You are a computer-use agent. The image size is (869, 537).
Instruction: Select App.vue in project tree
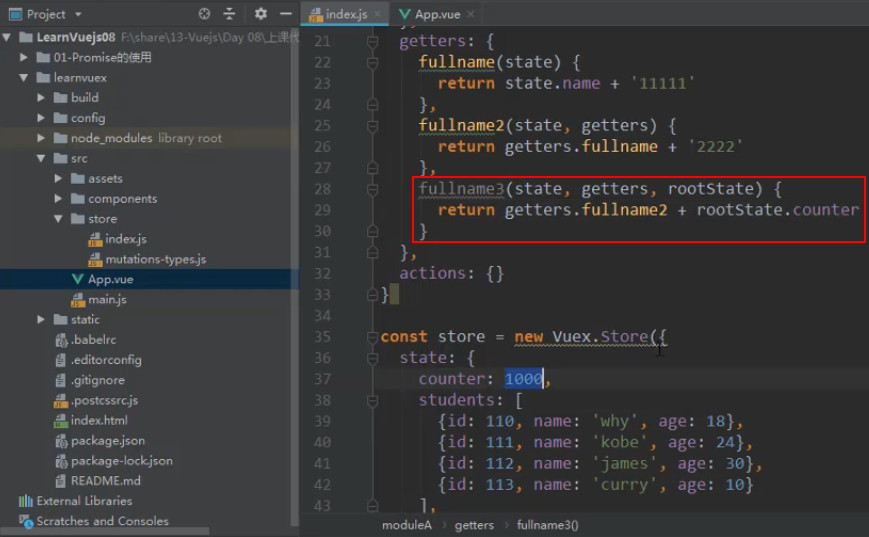click(x=110, y=279)
